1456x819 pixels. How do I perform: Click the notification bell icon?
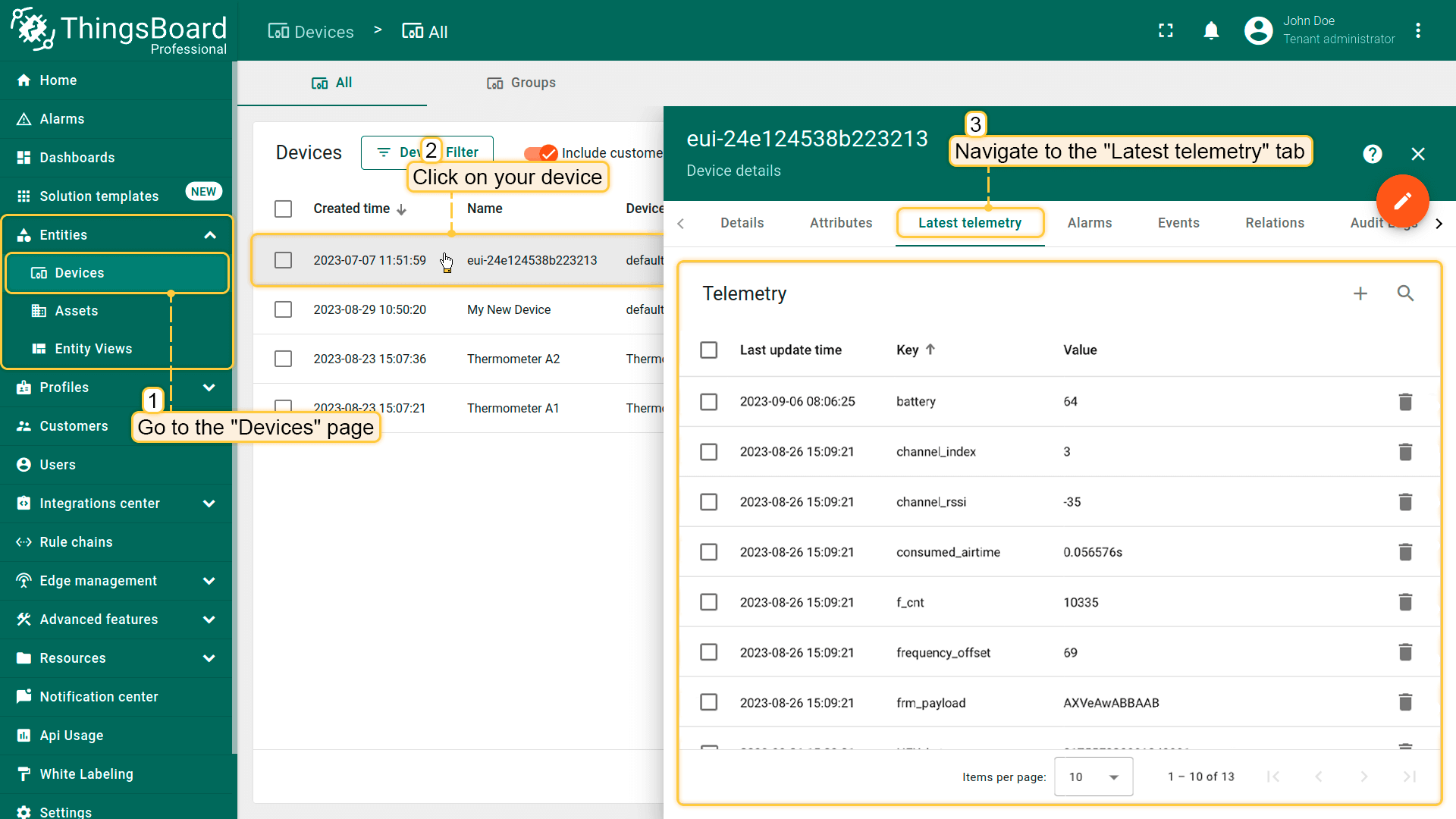click(x=1211, y=30)
